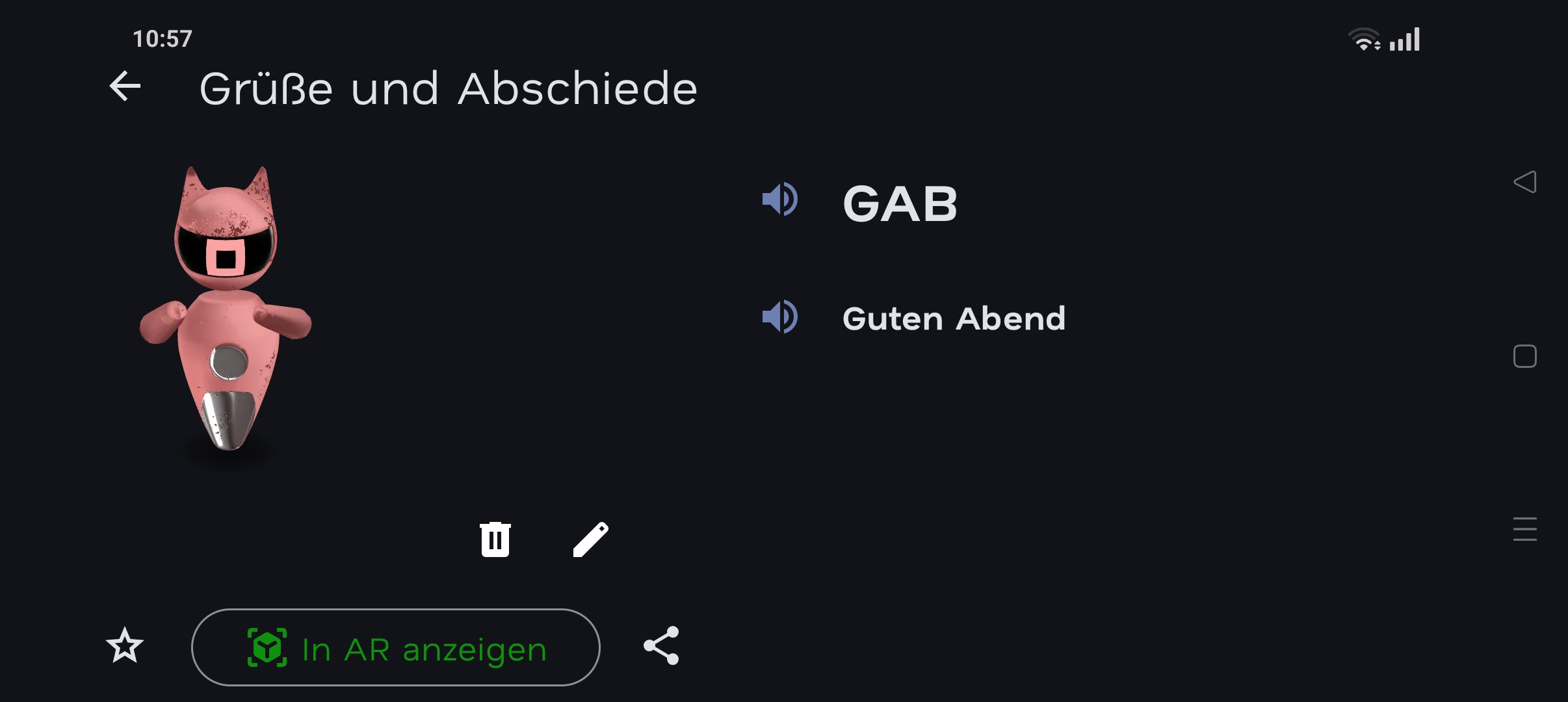Play audio for the abbreviation GAB
1568x702 pixels.
click(x=779, y=200)
